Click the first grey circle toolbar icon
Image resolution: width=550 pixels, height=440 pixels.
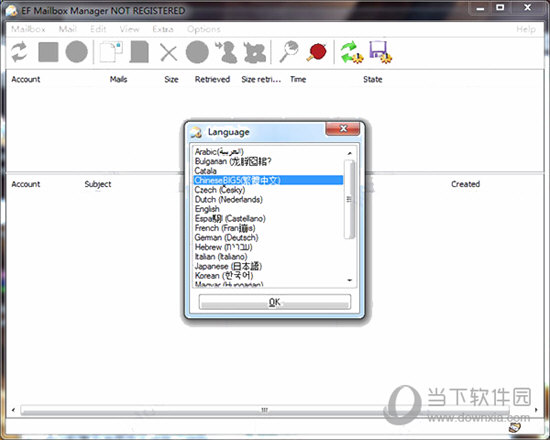click(76, 52)
